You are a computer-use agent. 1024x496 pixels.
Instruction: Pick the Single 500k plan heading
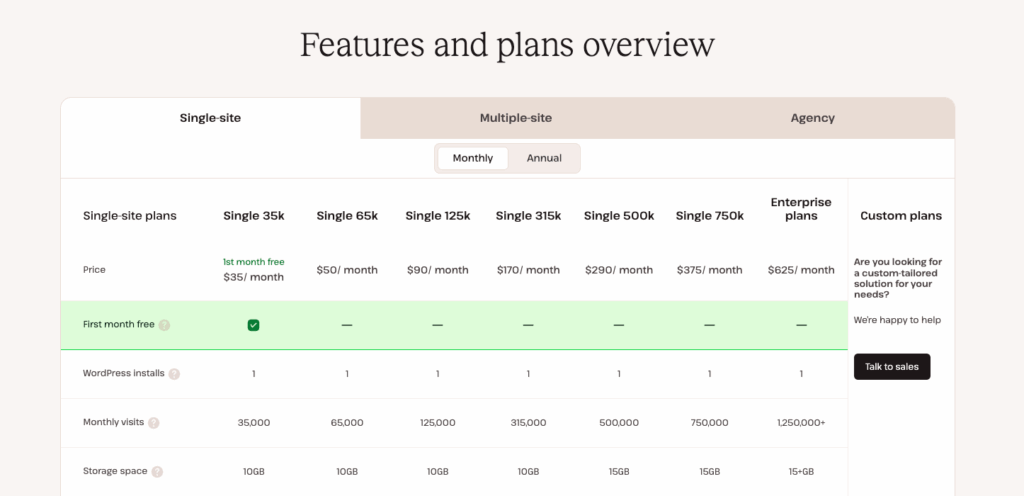point(619,216)
